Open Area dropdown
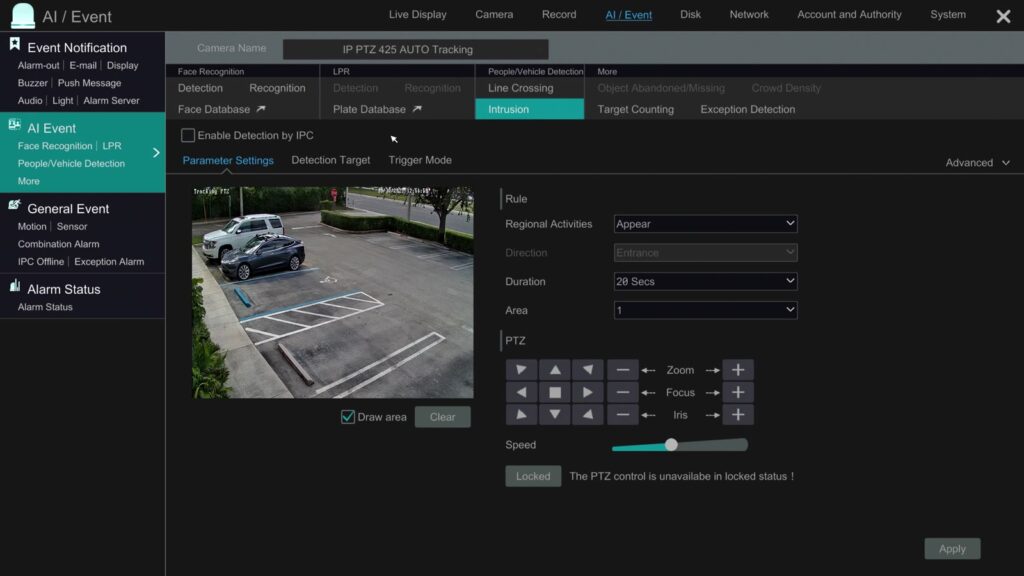Viewport: 1024px width, 576px height. pos(705,310)
